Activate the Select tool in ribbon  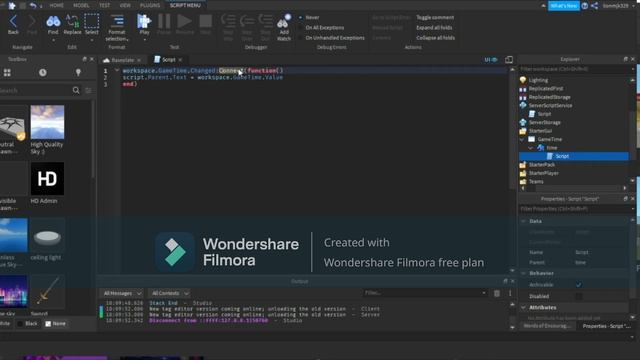pos(91,21)
